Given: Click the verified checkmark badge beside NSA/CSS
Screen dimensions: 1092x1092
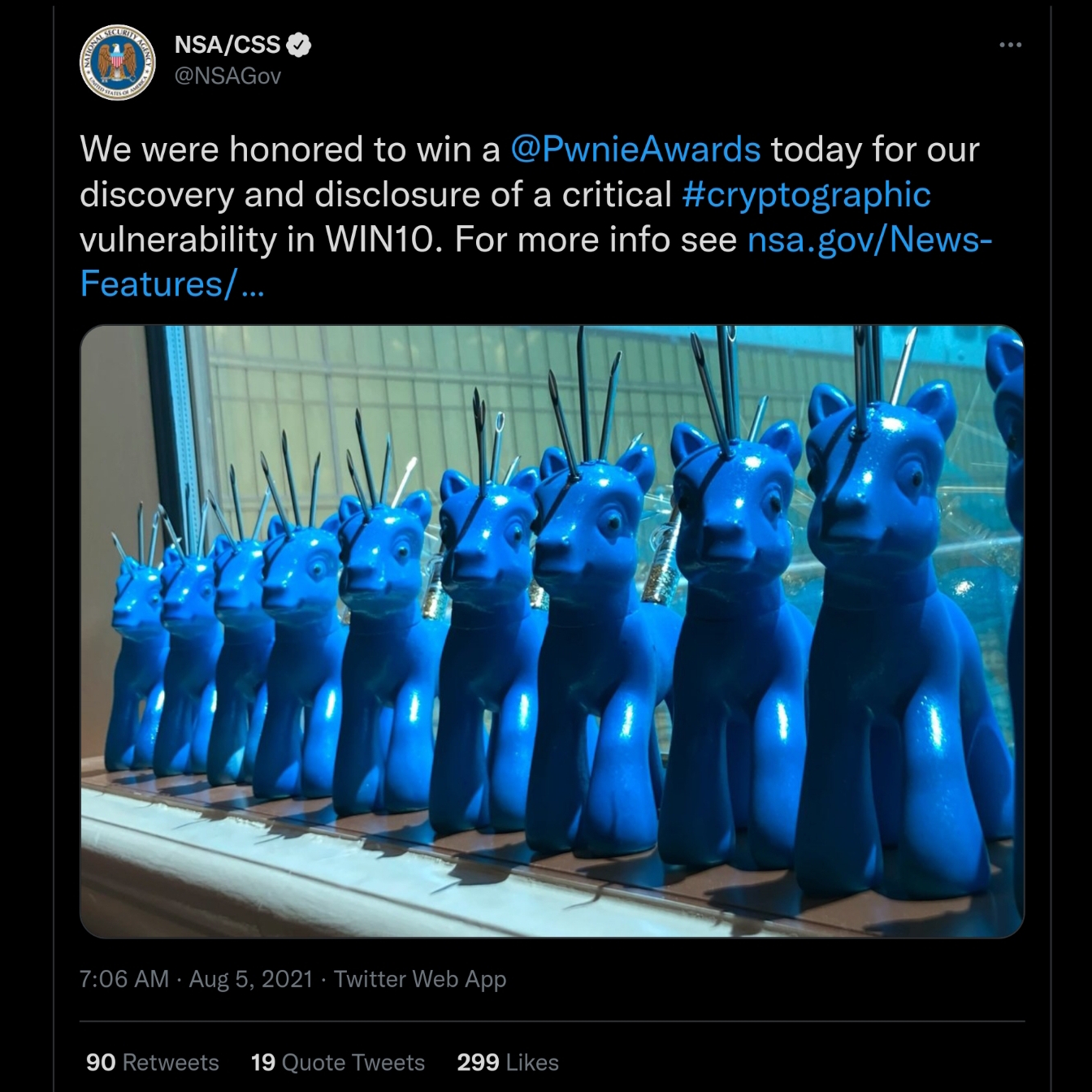Looking at the screenshot, I should point(299,45).
